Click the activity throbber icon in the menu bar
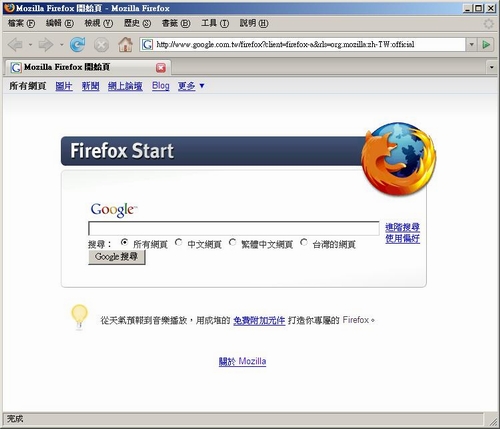 [x=489, y=23]
